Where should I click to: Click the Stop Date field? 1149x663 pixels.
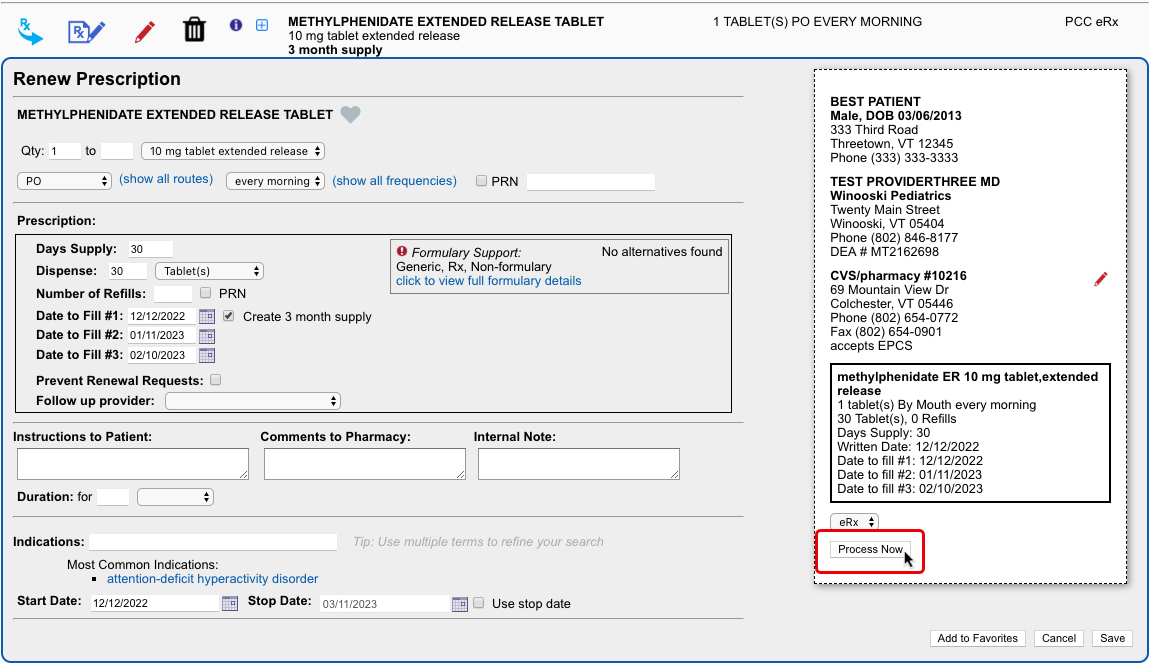384,604
